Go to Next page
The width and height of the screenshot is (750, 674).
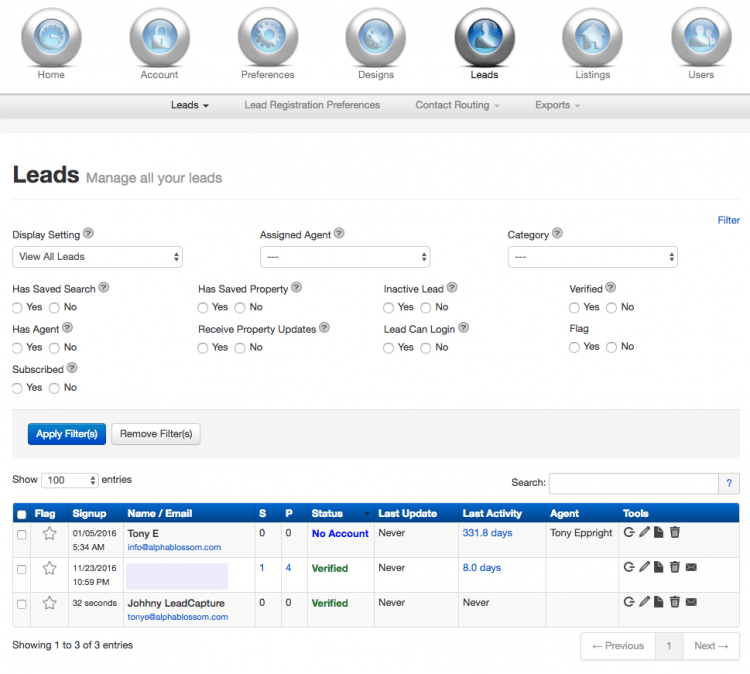coord(711,646)
